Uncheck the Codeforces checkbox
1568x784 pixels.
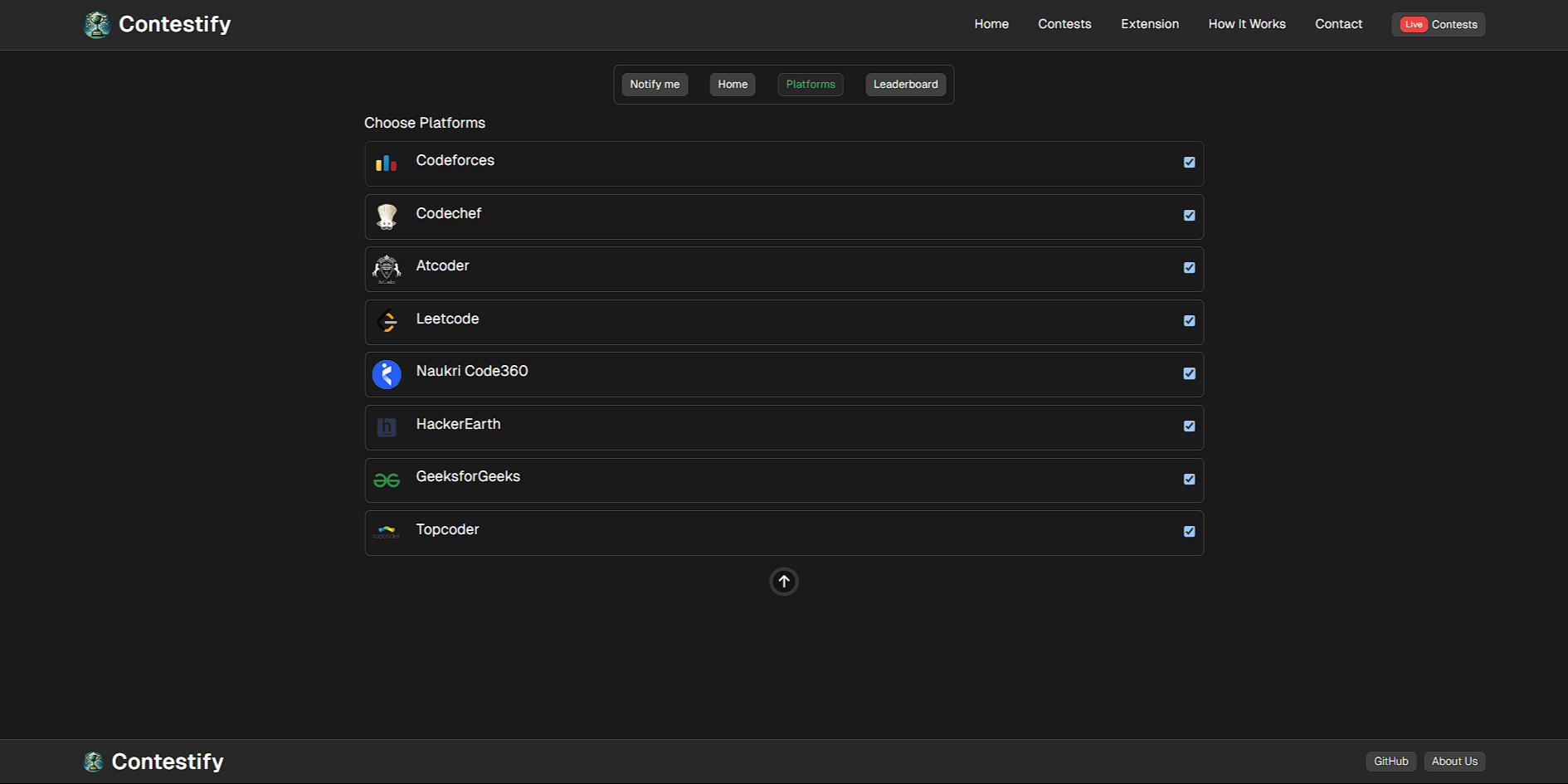(x=1190, y=163)
